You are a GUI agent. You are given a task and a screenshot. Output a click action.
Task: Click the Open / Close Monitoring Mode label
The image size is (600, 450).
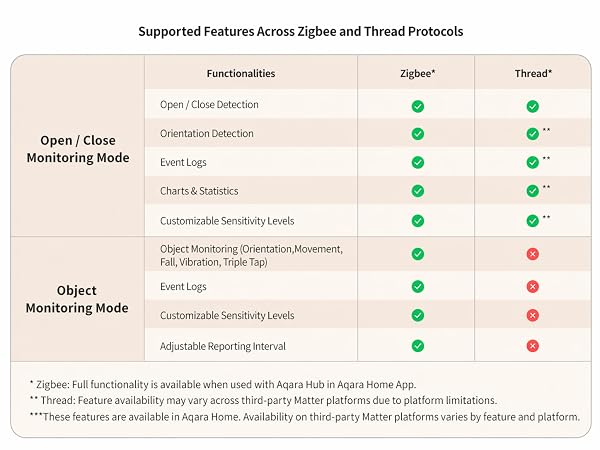78,149
